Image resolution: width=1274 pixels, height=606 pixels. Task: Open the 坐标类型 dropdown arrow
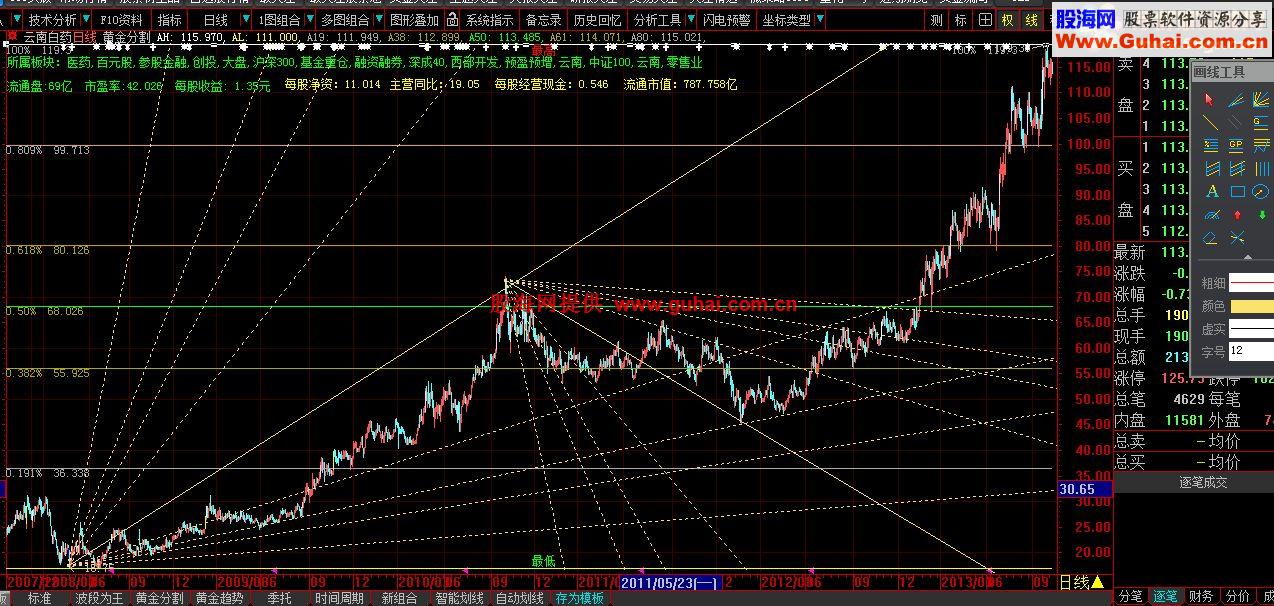coord(820,19)
